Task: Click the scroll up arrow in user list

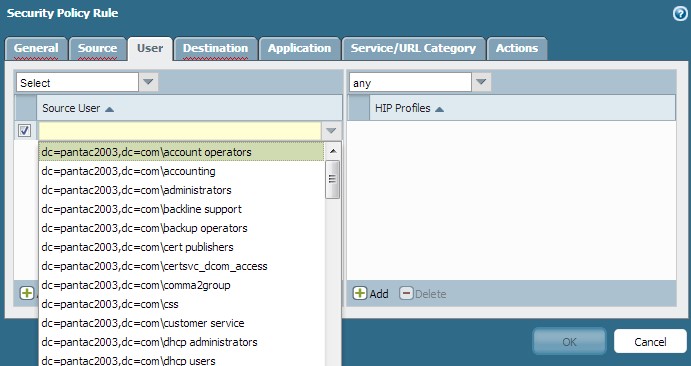Action: coord(333,151)
